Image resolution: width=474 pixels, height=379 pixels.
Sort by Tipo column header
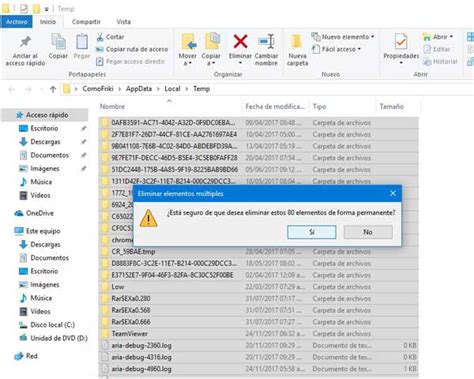tap(342, 107)
